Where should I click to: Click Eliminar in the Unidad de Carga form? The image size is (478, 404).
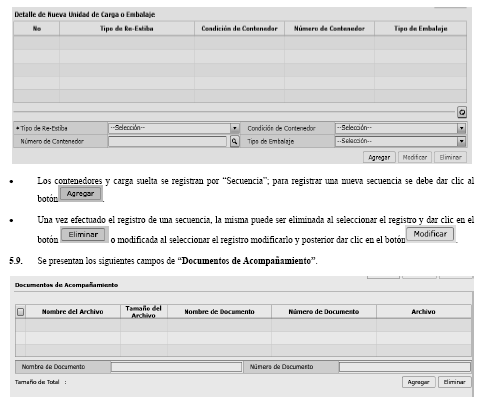click(x=450, y=157)
